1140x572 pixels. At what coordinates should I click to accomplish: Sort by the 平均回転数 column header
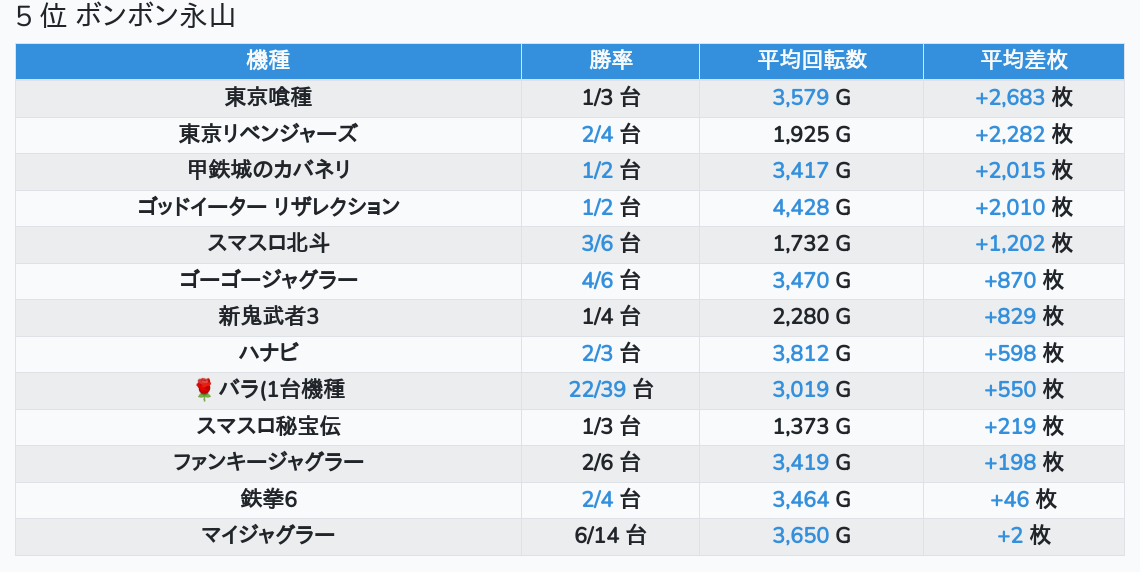click(x=811, y=60)
